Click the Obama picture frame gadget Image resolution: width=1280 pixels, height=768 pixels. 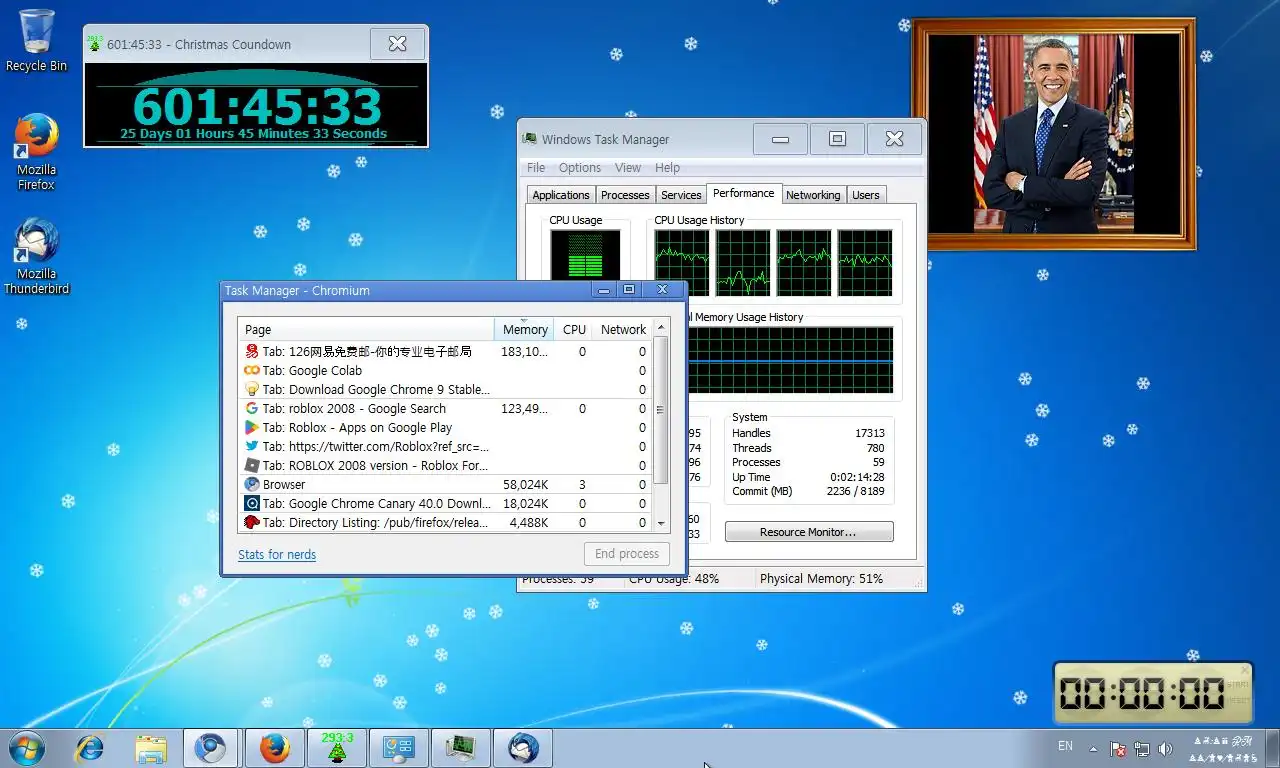(1054, 134)
